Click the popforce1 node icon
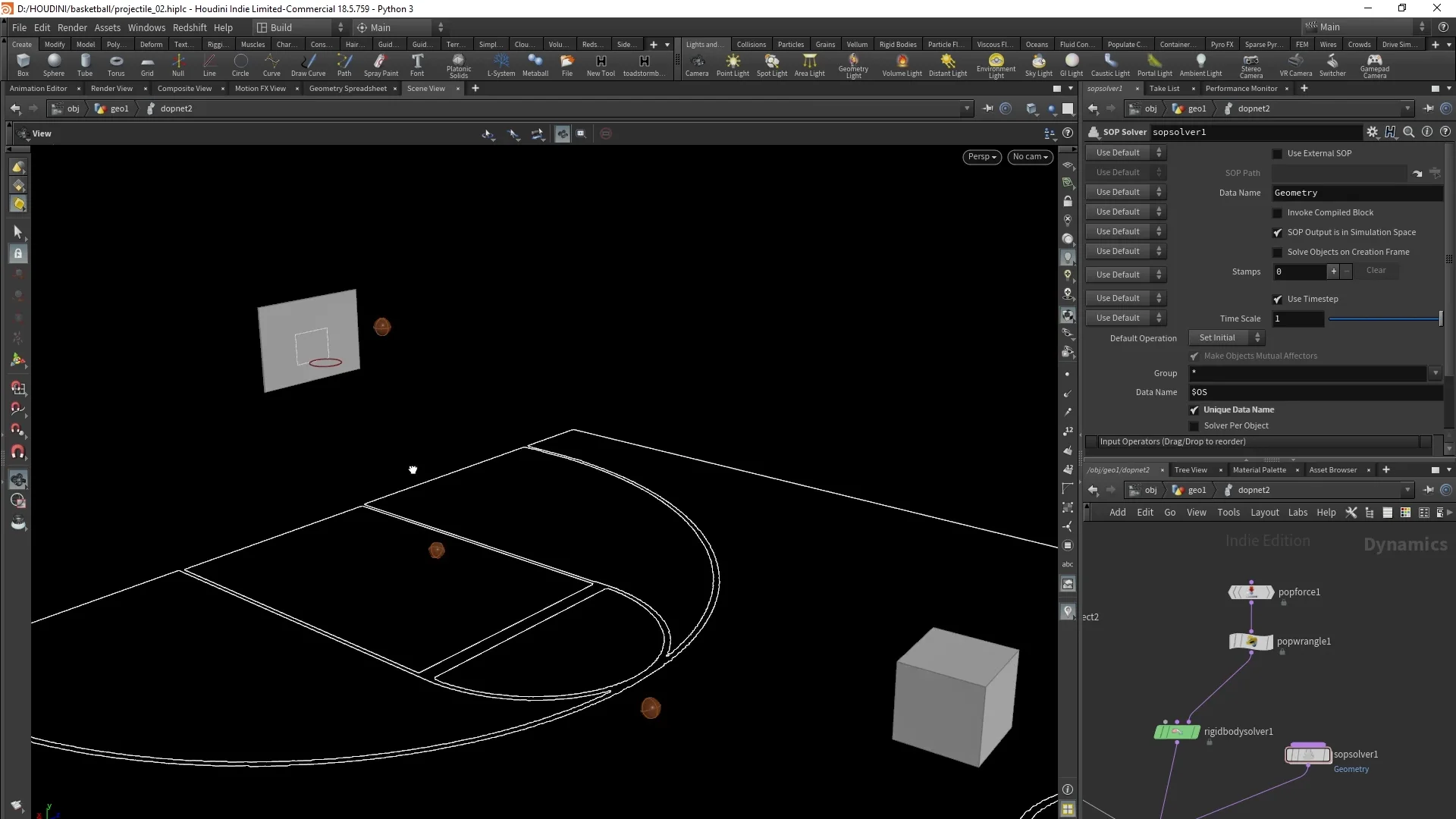The width and height of the screenshot is (1456, 819). (1251, 592)
